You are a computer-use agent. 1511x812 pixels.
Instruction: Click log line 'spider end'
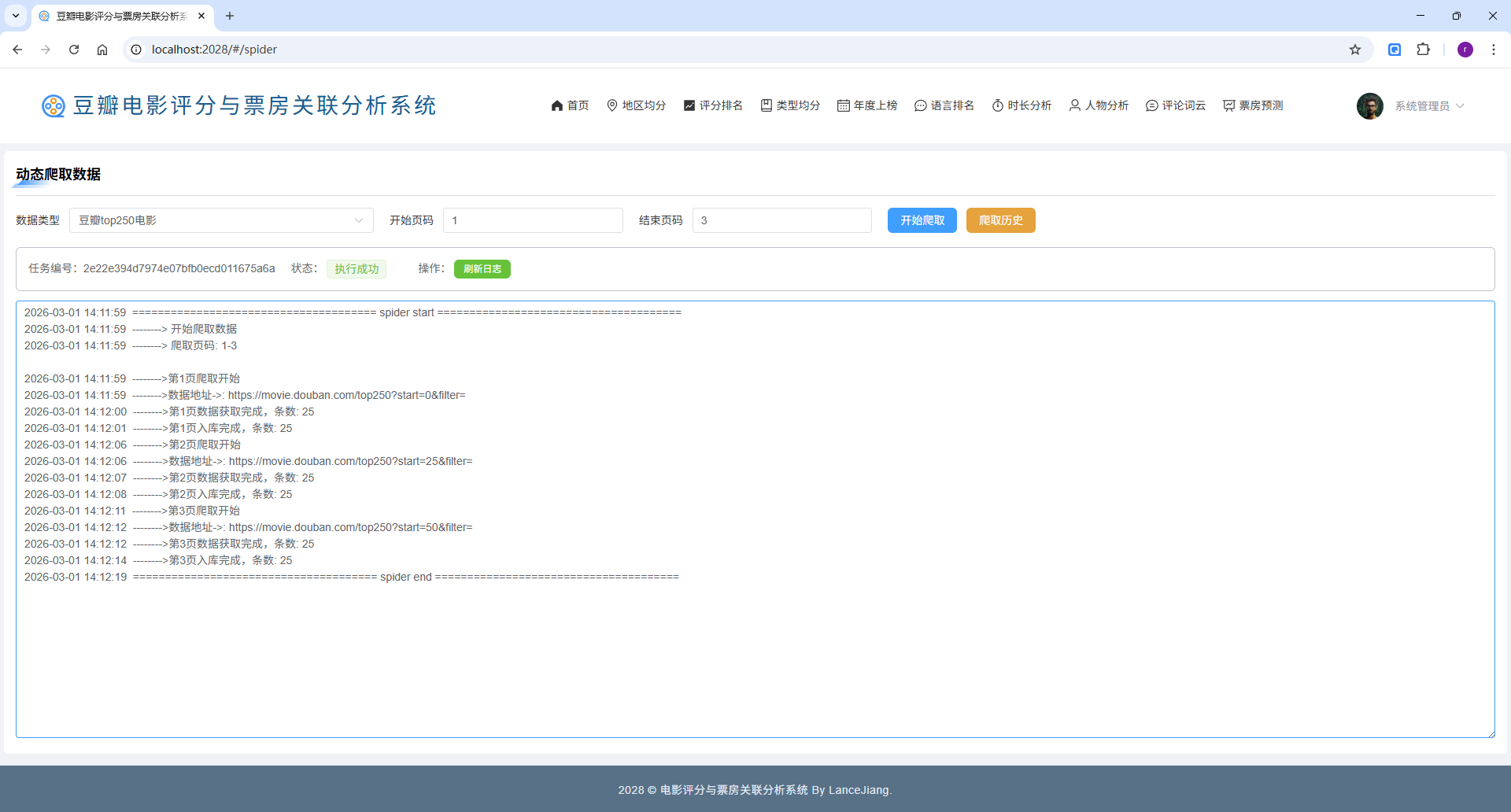tap(352, 577)
